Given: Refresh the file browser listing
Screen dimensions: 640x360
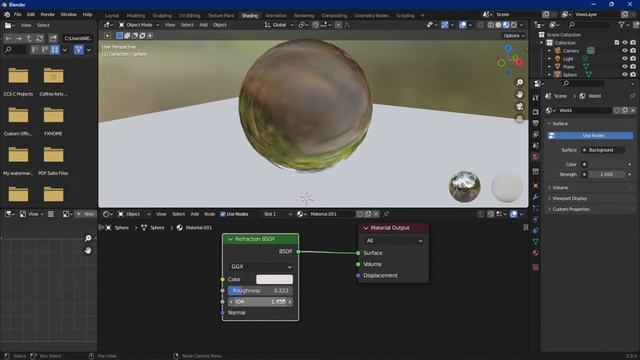Looking at the screenshot, I should coord(40,38).
